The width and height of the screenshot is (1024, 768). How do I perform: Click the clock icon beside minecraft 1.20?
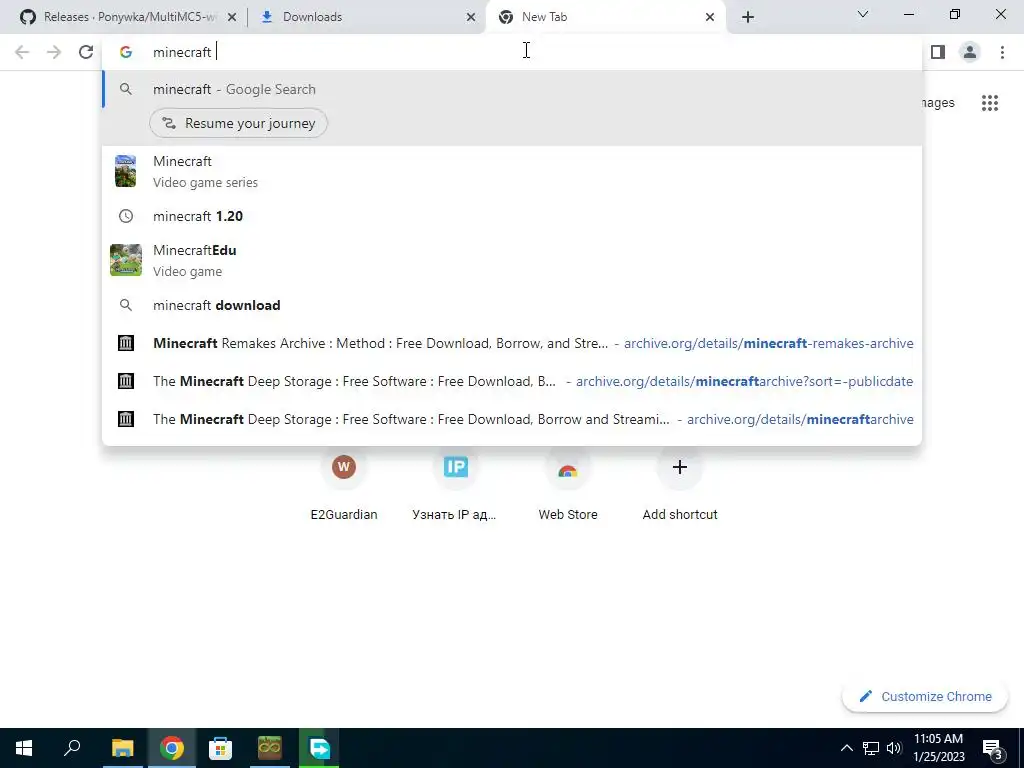tap(126, 216)
